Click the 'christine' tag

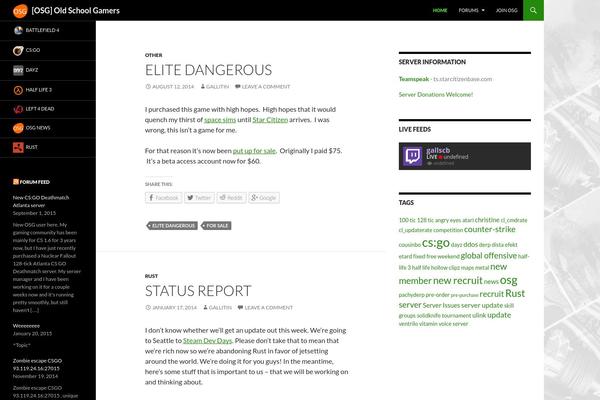(x=487, y=220)
